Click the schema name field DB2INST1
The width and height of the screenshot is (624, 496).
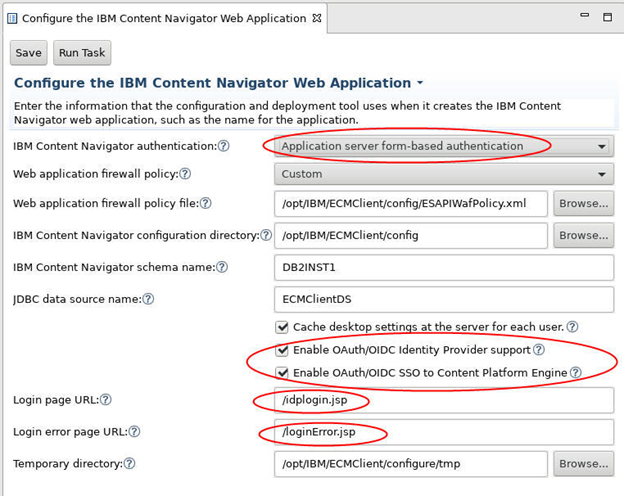(444, 267)
